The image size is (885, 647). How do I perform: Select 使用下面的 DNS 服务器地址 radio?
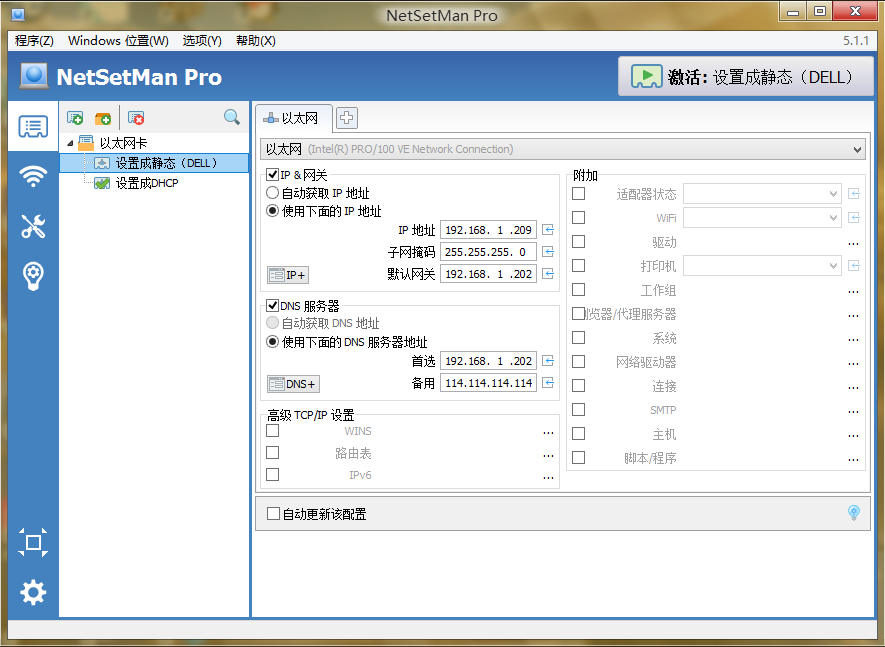pos(273,342)
